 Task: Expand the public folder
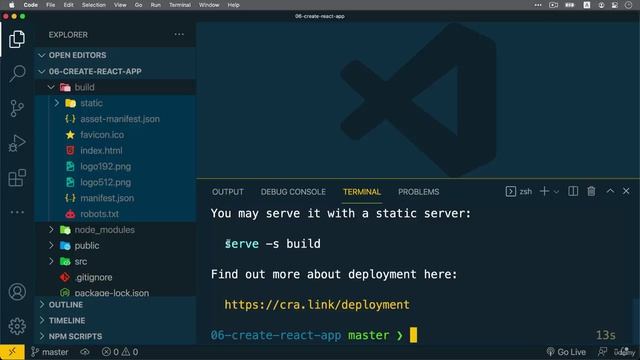[116, 246]
